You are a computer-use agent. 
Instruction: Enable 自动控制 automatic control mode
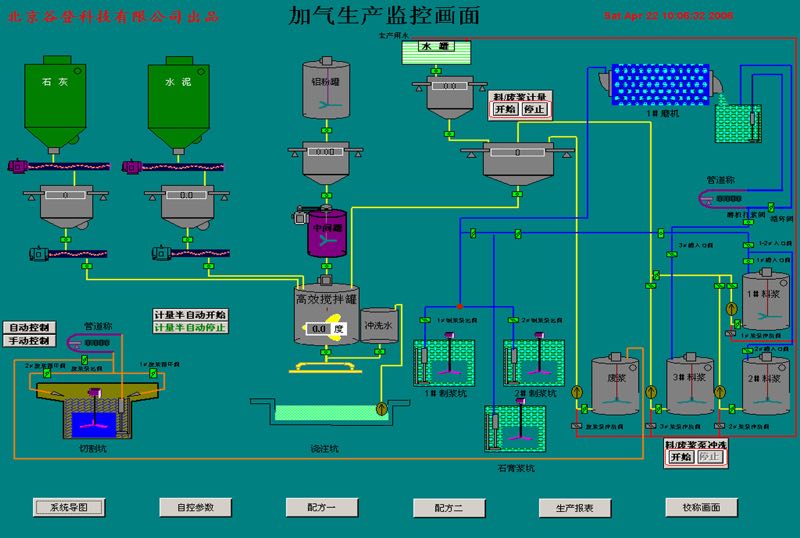[x=31, y=327]
